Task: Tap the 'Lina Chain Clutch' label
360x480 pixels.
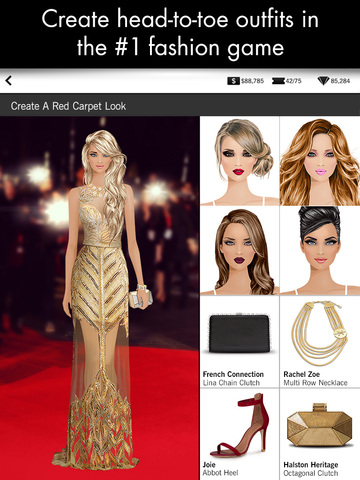Action: click(x=231, y=383)
